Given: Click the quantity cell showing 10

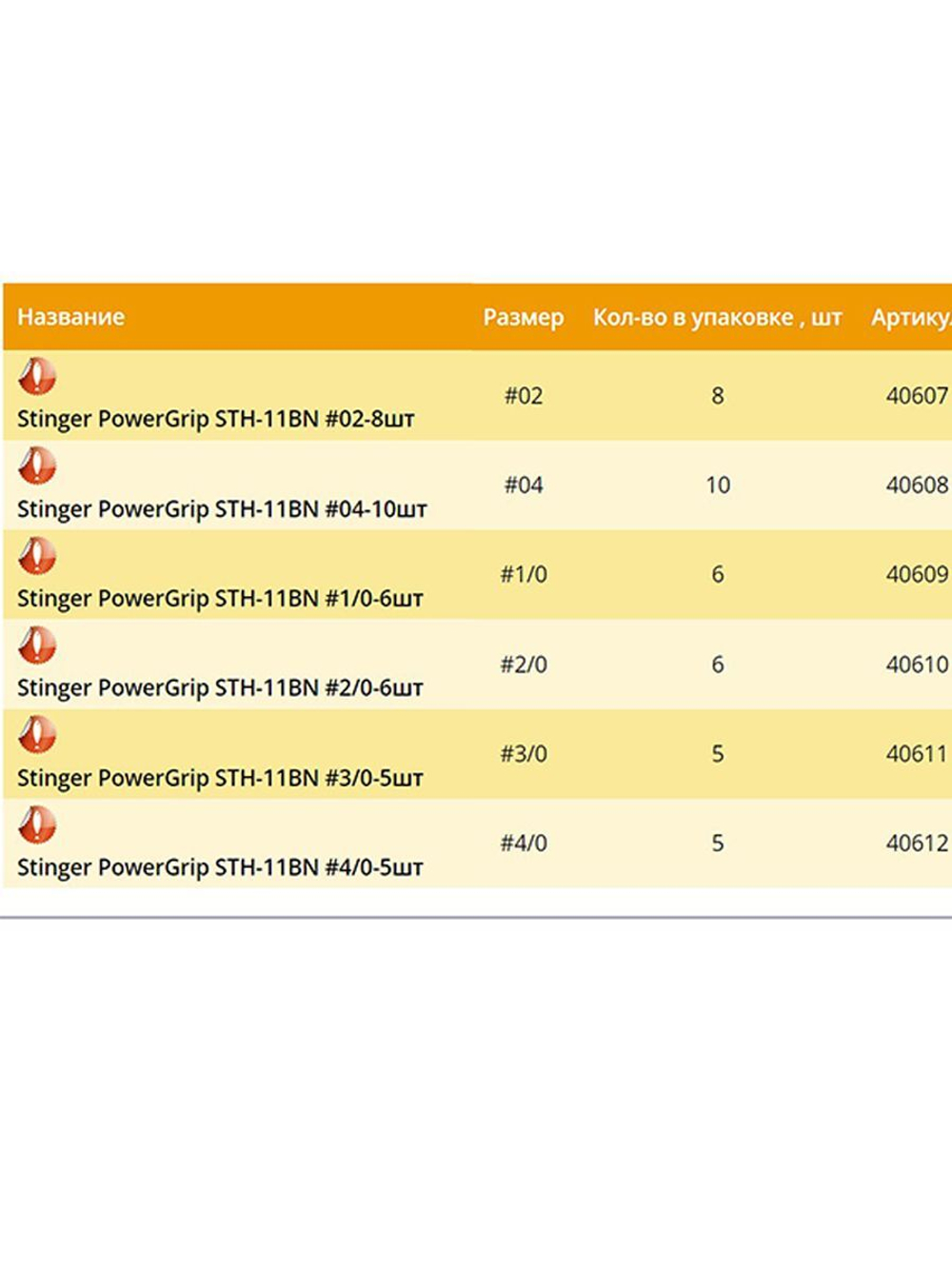Looking at the screenshot, I should click(x=718, y=486).
